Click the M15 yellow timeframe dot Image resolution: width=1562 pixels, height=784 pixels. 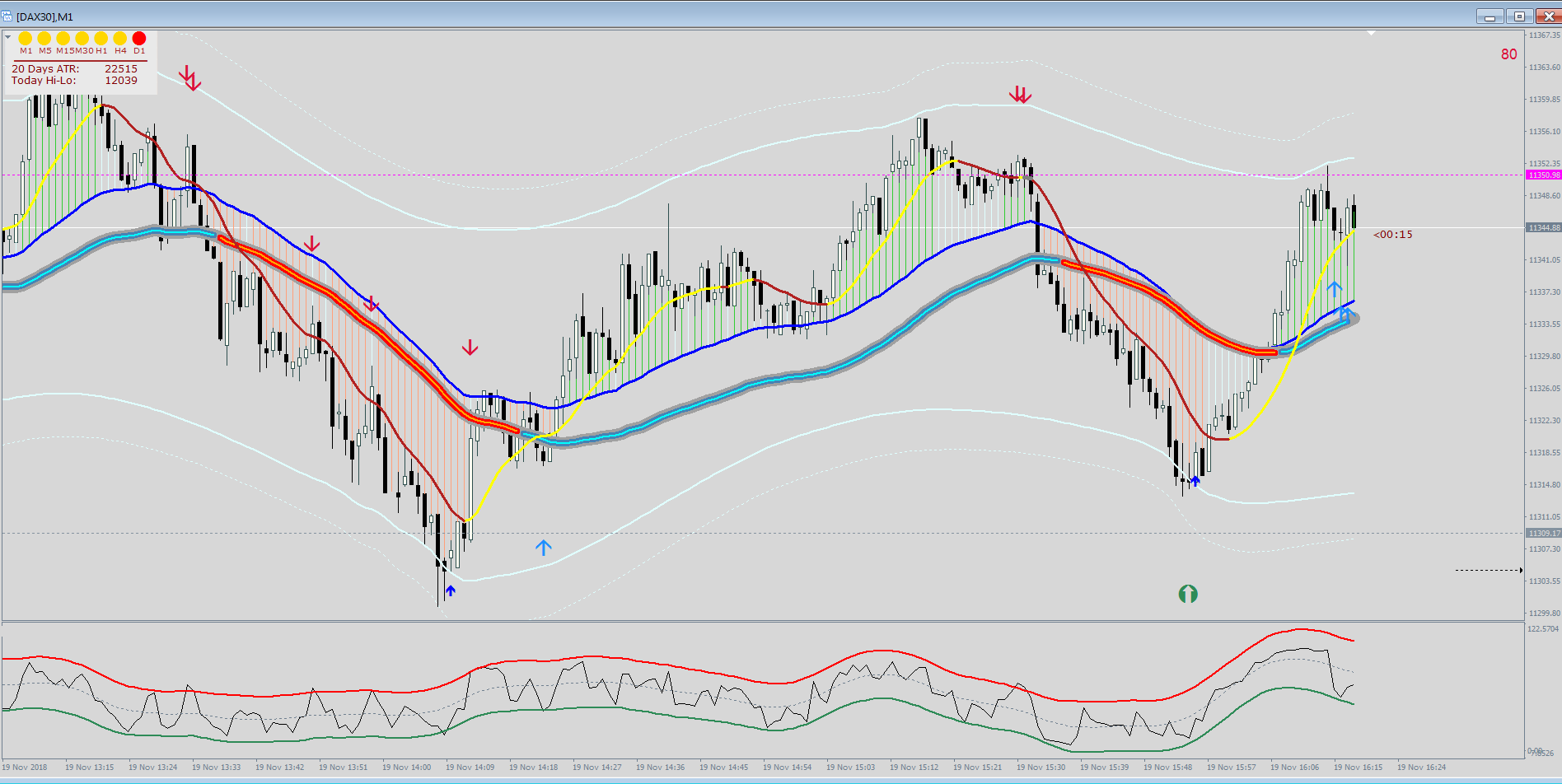click(x=63, y=38)
